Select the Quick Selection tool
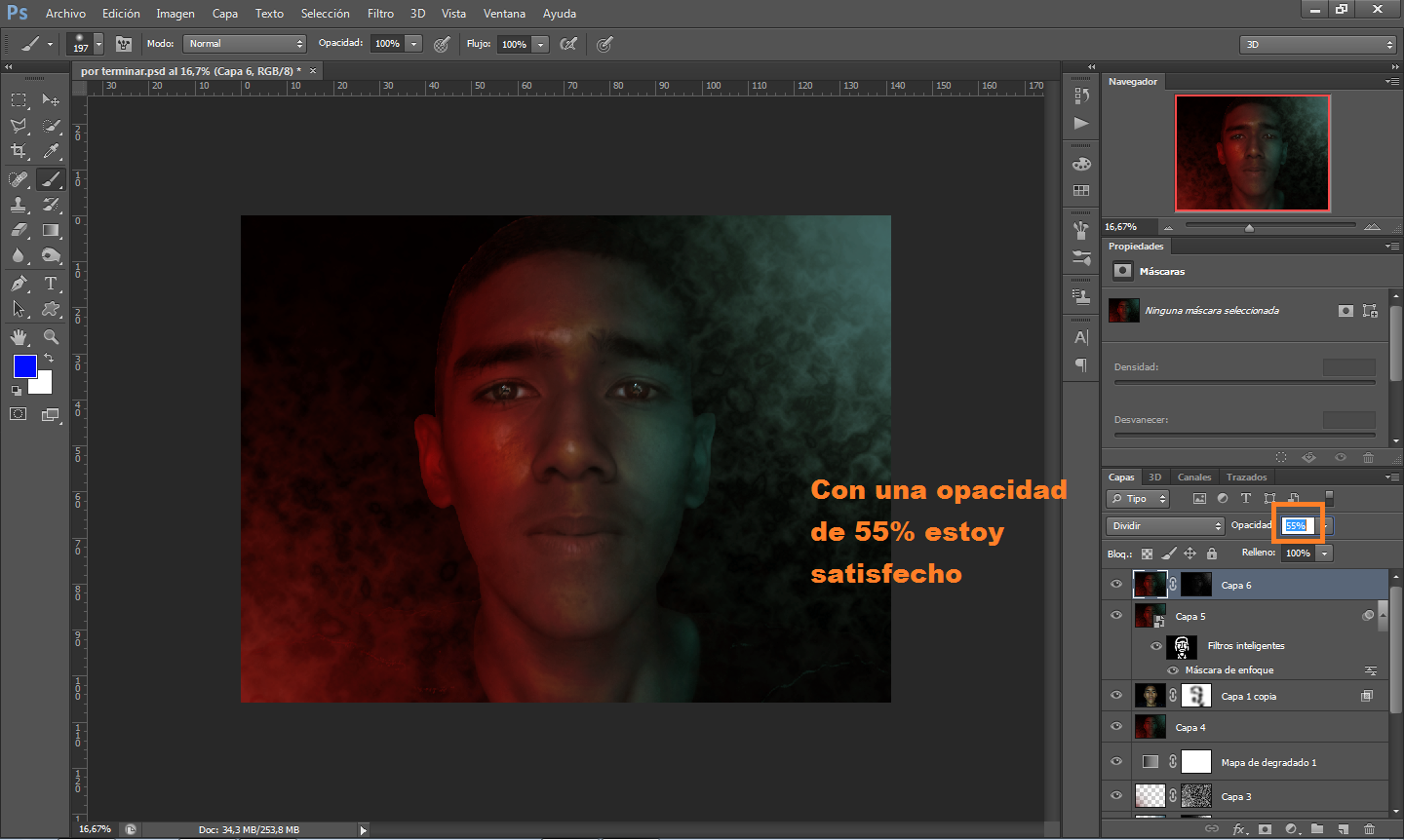The image size is (1404, 840). (51, 126)
